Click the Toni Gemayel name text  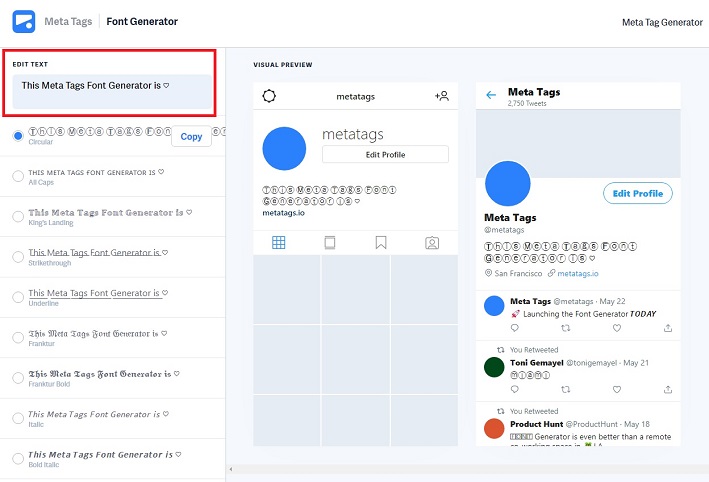coord(537,363)
